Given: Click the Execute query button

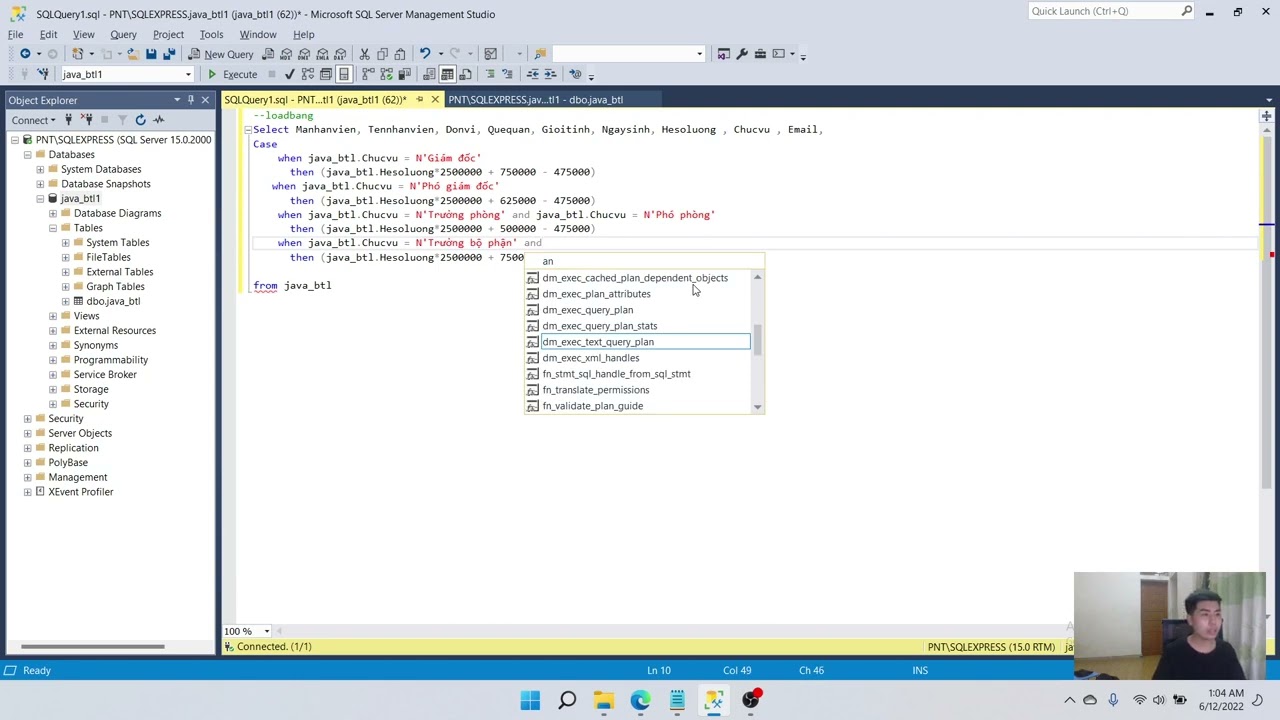Looking at the screenshot, I should click(232, 74).
